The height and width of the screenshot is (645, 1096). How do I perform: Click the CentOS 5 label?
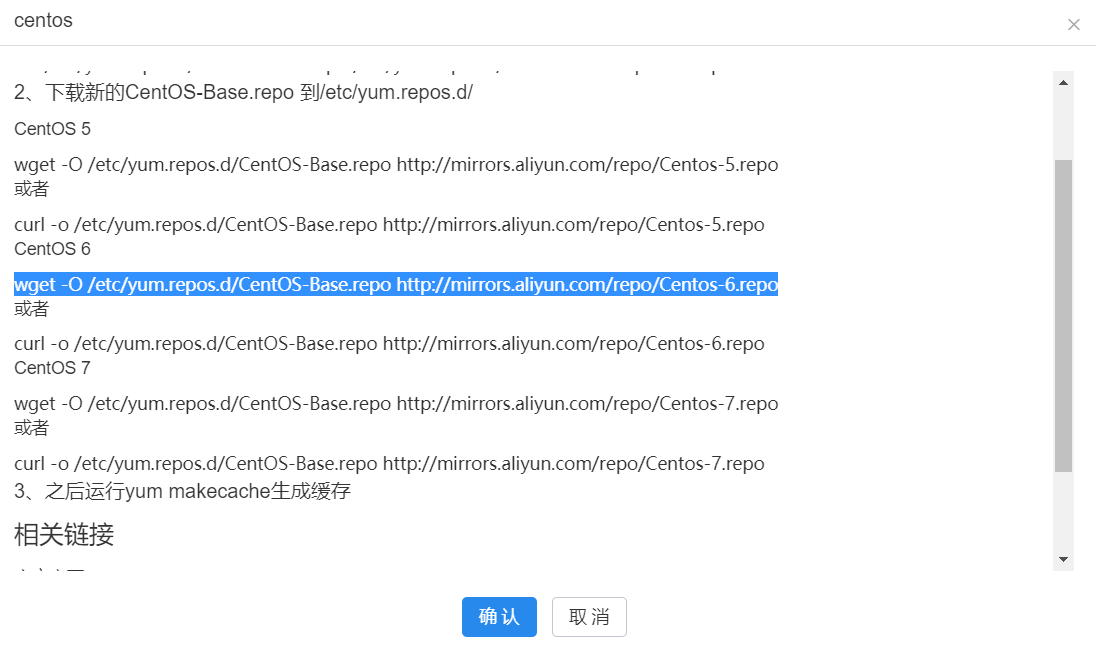tap(53, 129)
